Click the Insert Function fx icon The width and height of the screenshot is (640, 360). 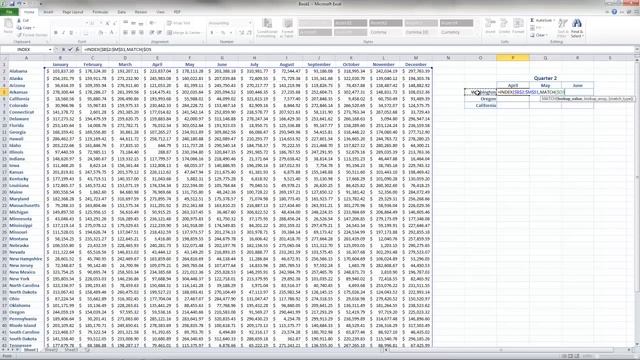(x=77, y=49)
